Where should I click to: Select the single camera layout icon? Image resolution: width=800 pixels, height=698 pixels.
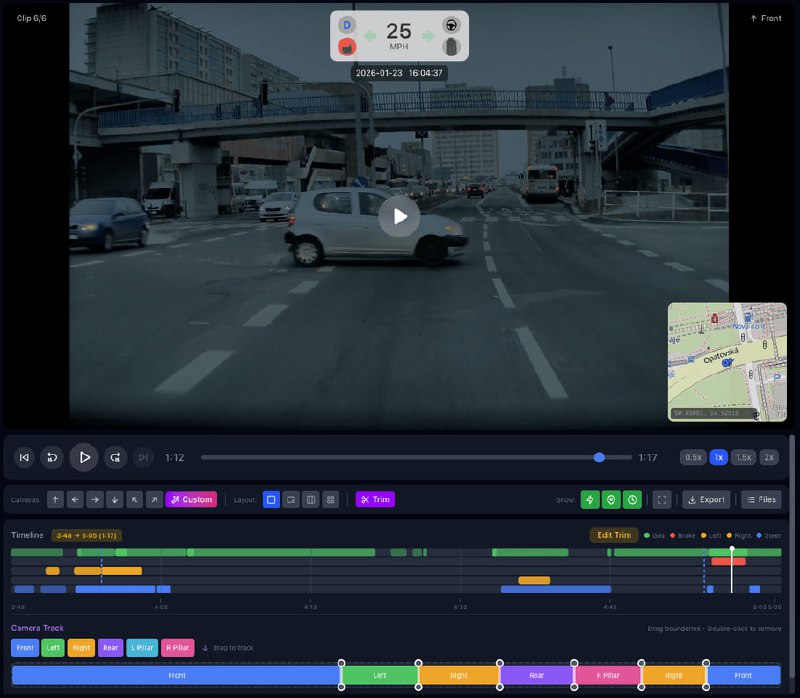270,500
